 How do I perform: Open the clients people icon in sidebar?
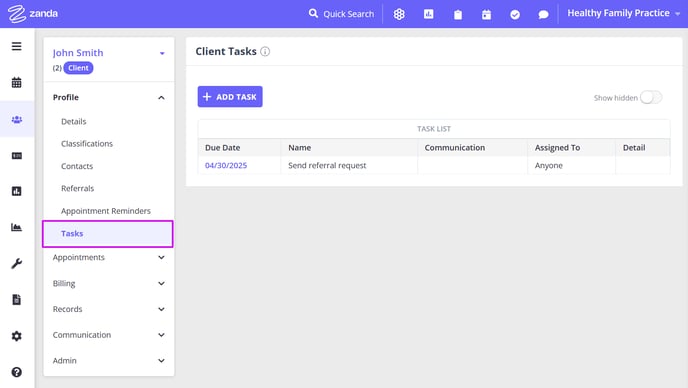point(17,119)
